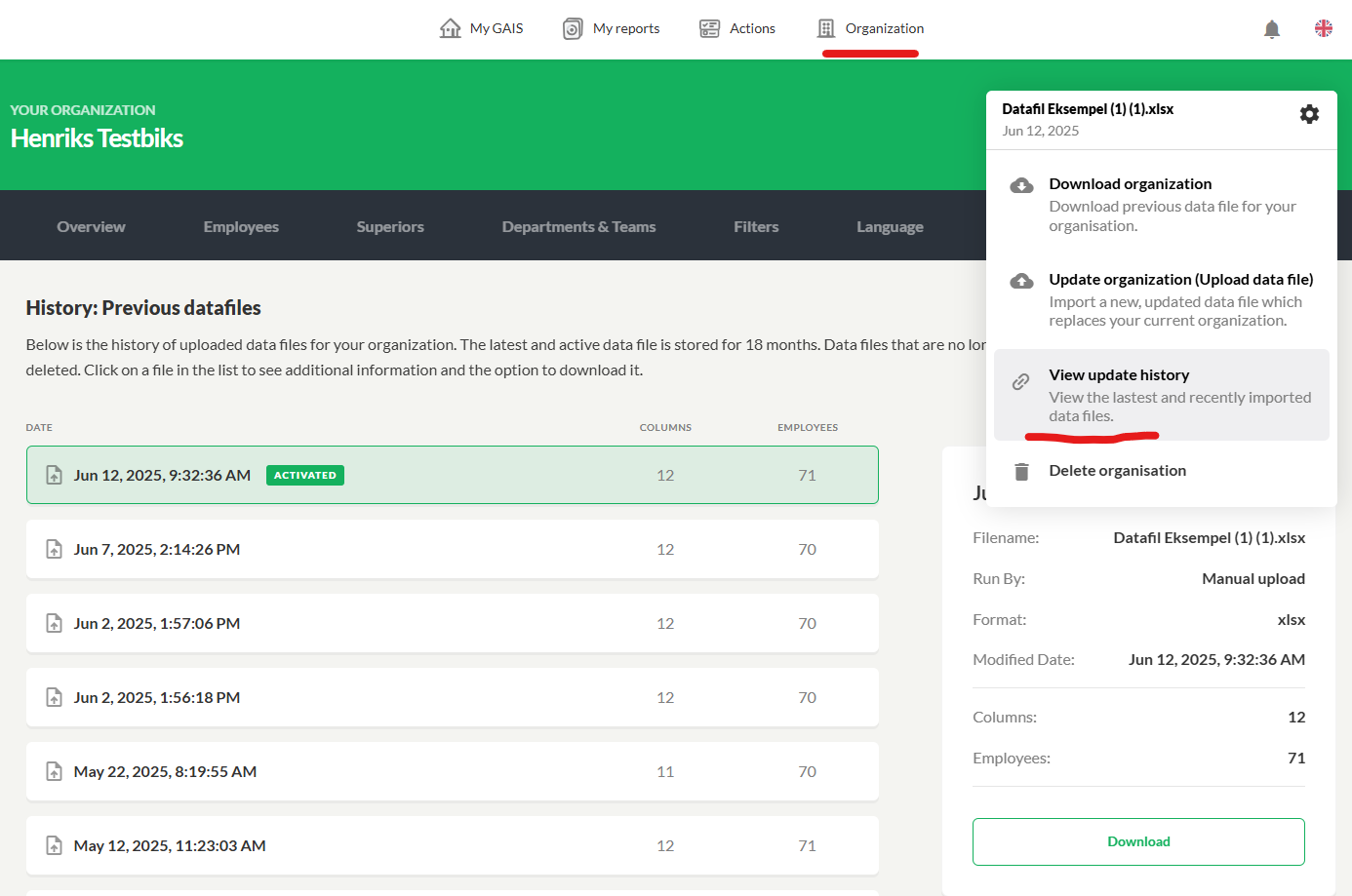The width and height of the screenshot is (1352, 896).
Task: Select View update history option
Action: pyautogui.click(x=1161, y=395)
